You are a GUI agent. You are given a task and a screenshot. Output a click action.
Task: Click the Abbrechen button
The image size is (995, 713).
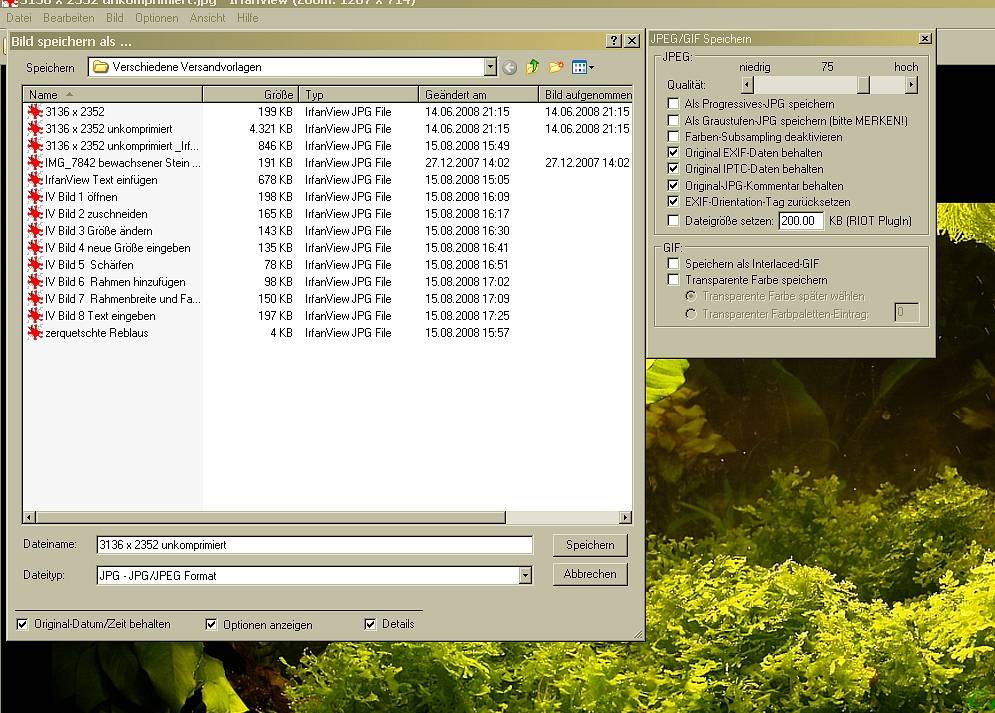click(x=590, y=574)
